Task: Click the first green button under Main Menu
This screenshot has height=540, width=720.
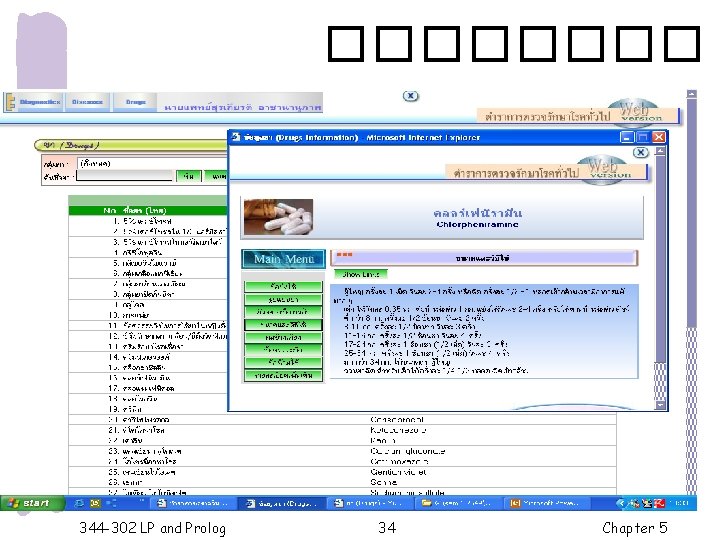Action: [x=283, y=286]
